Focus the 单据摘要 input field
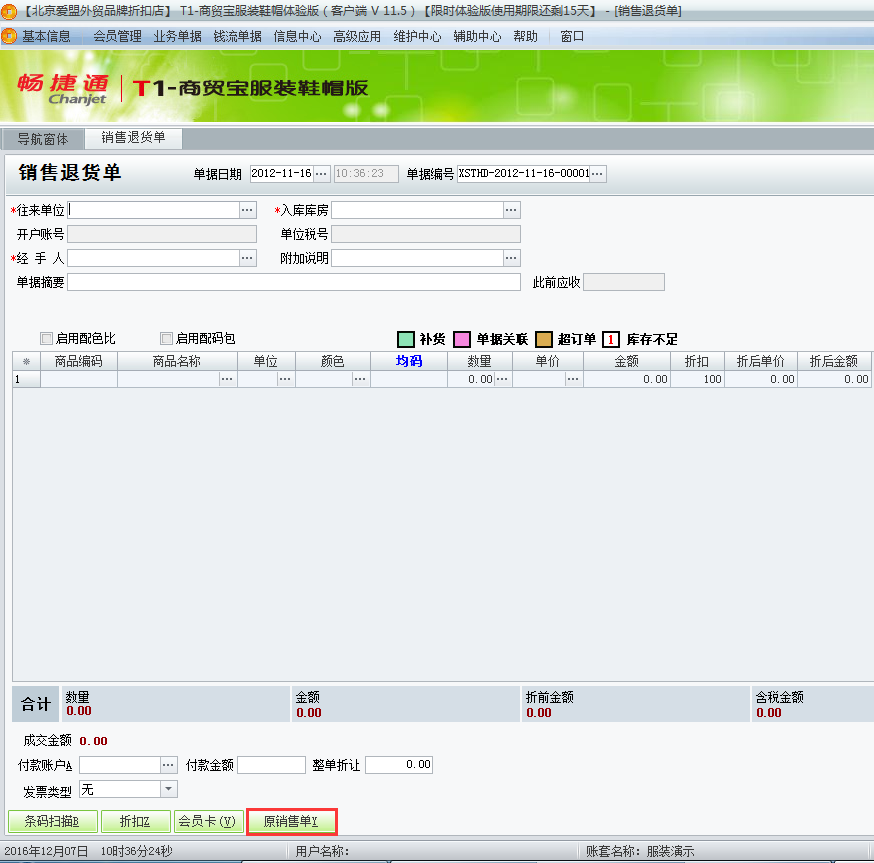 294,282
